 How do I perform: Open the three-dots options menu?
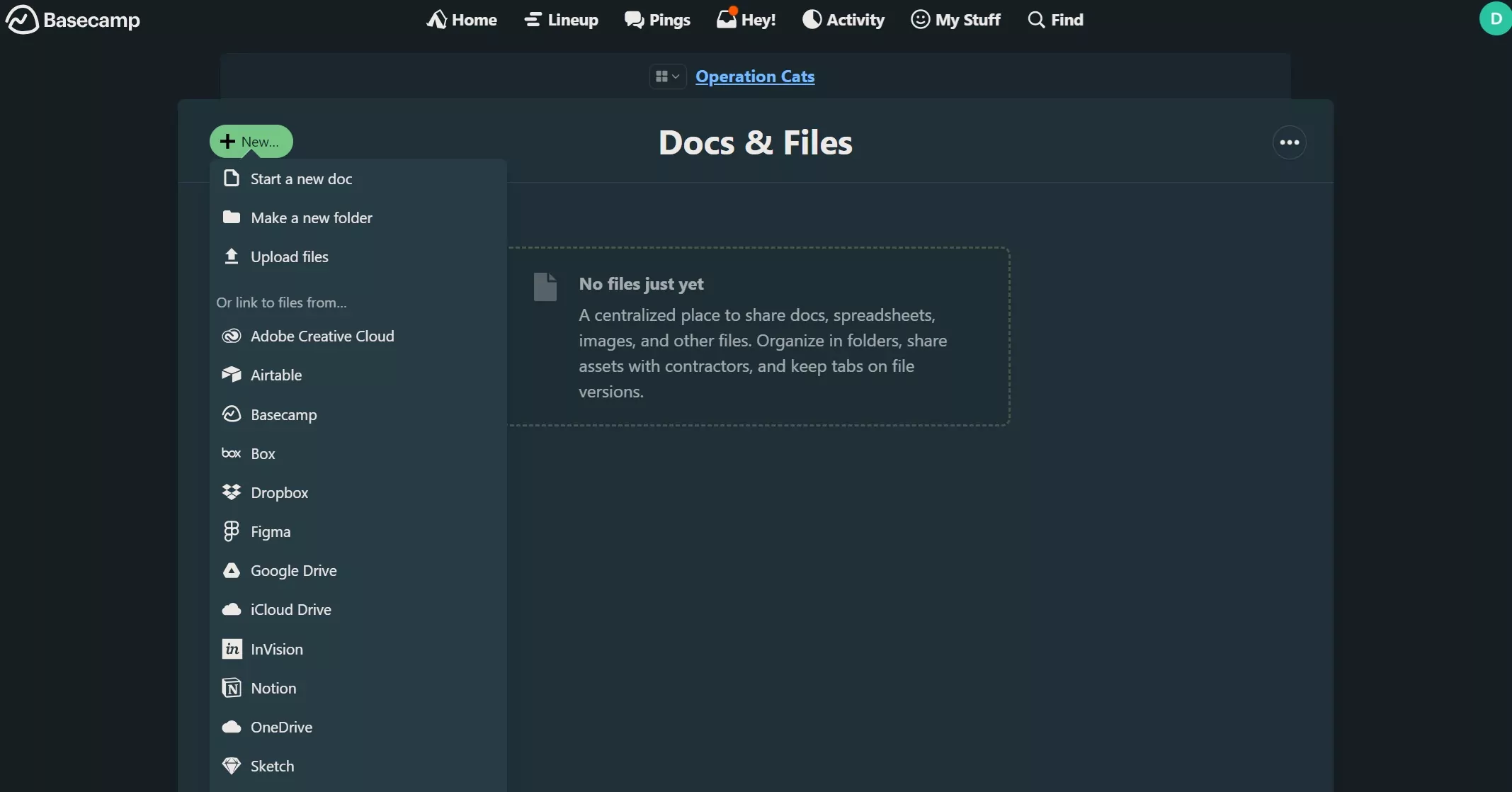(1289, 142)
